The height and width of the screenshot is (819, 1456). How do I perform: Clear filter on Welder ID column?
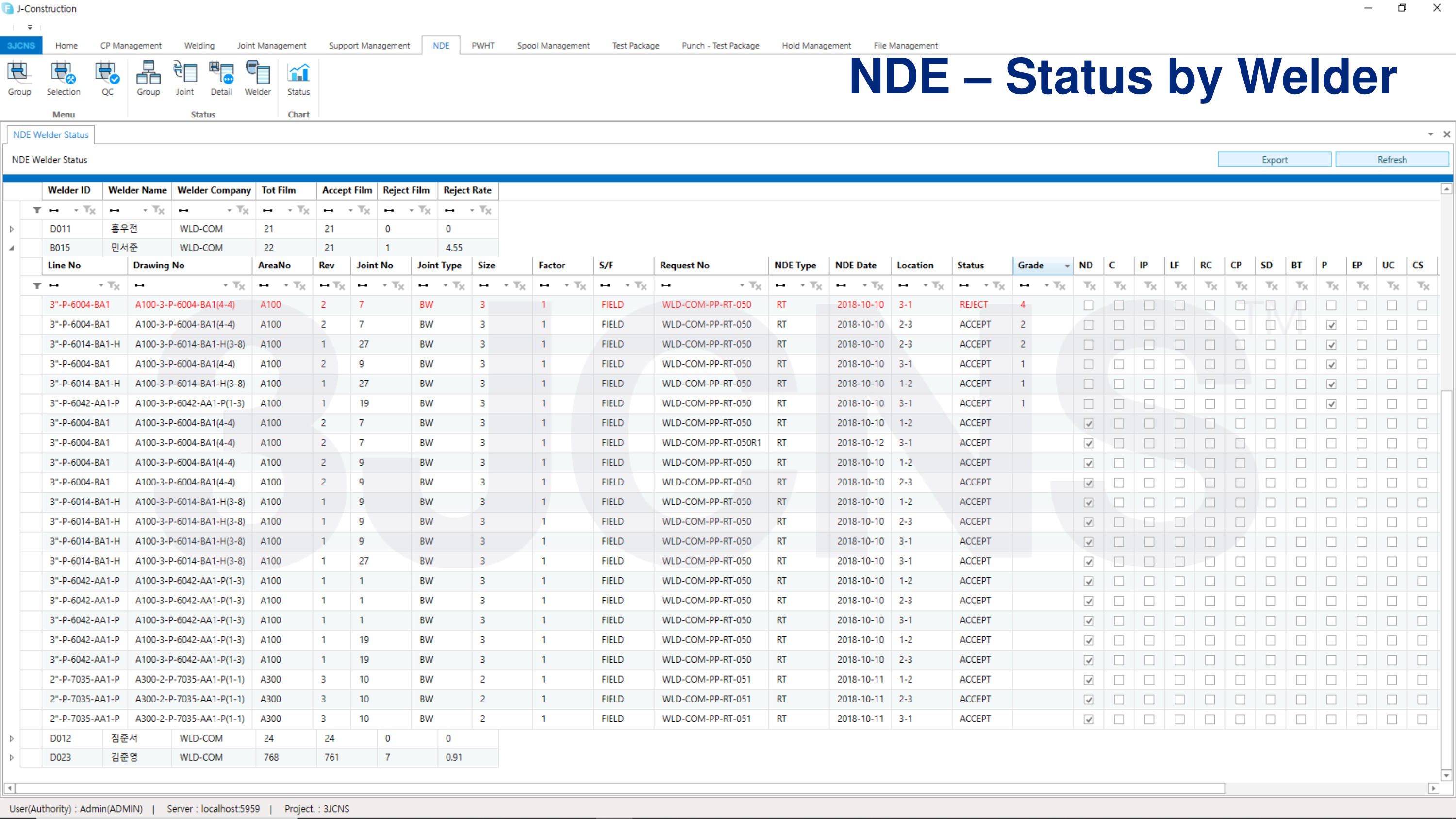click(x=89, y=210)
